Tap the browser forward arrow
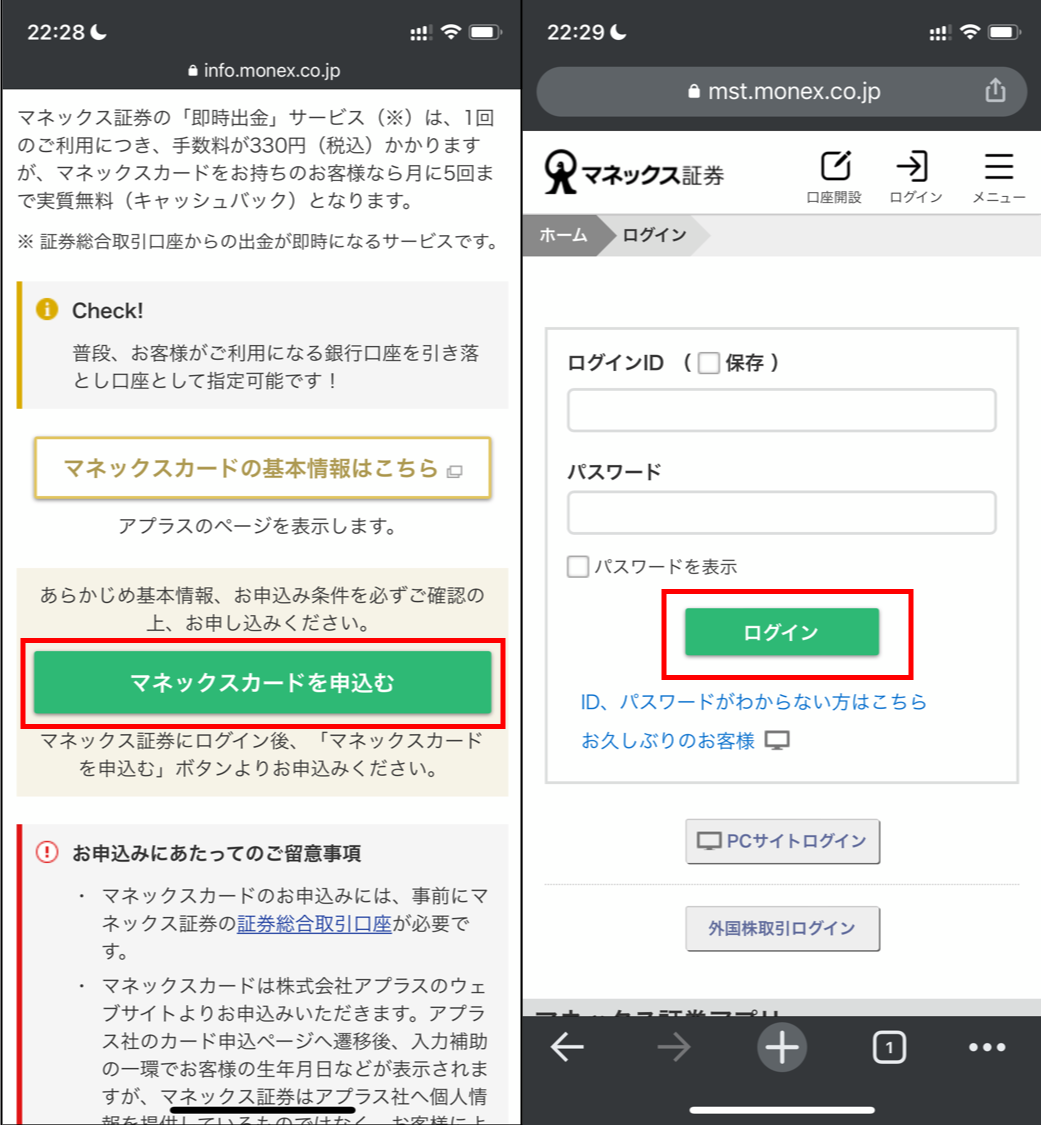This screenshot has height=1125, width=1041. [x=673, y=1048]
